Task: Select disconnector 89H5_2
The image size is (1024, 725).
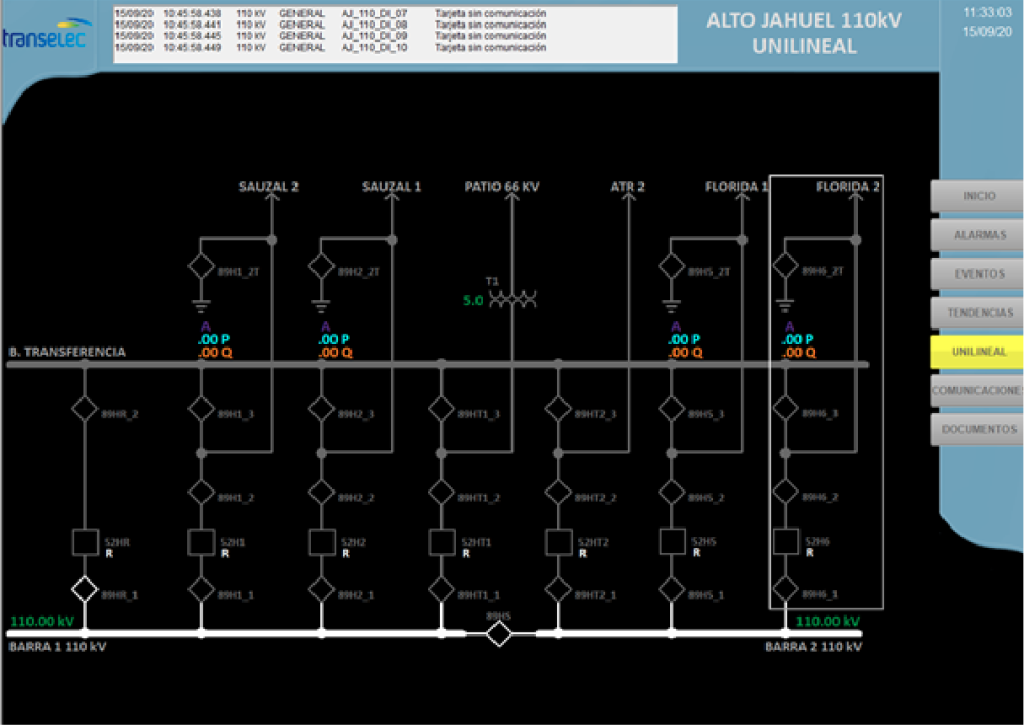Action: point(671,492)
